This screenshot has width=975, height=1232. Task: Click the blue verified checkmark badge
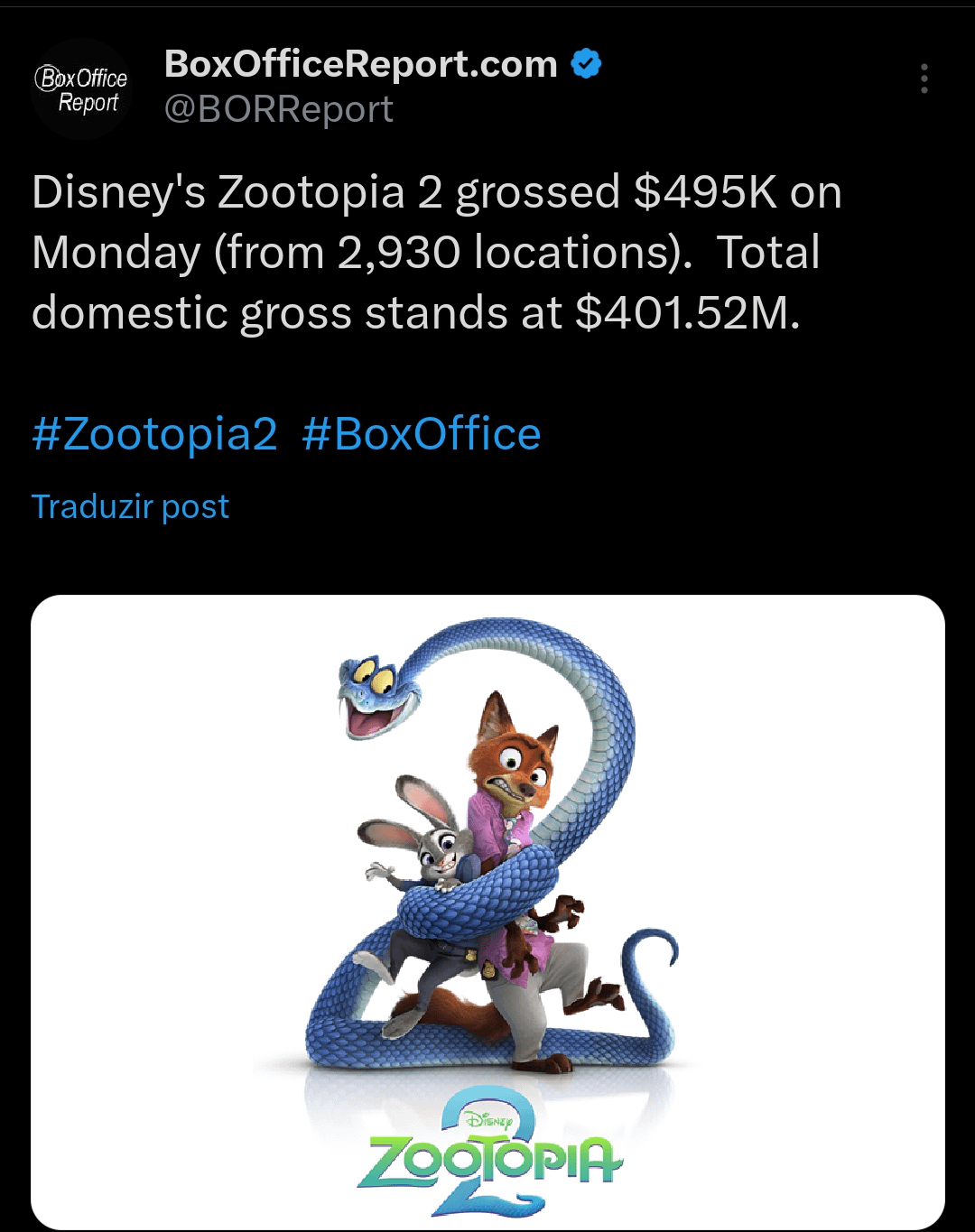point(587,64)
